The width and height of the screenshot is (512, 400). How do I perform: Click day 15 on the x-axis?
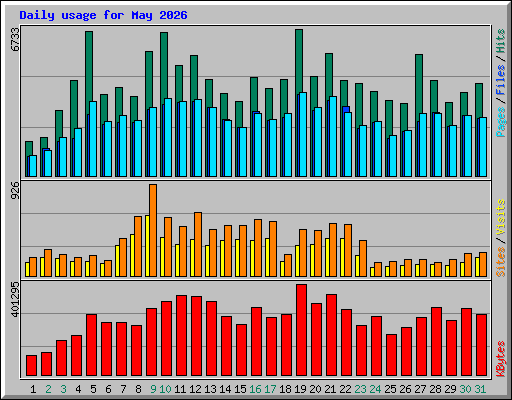click(240, 389)
